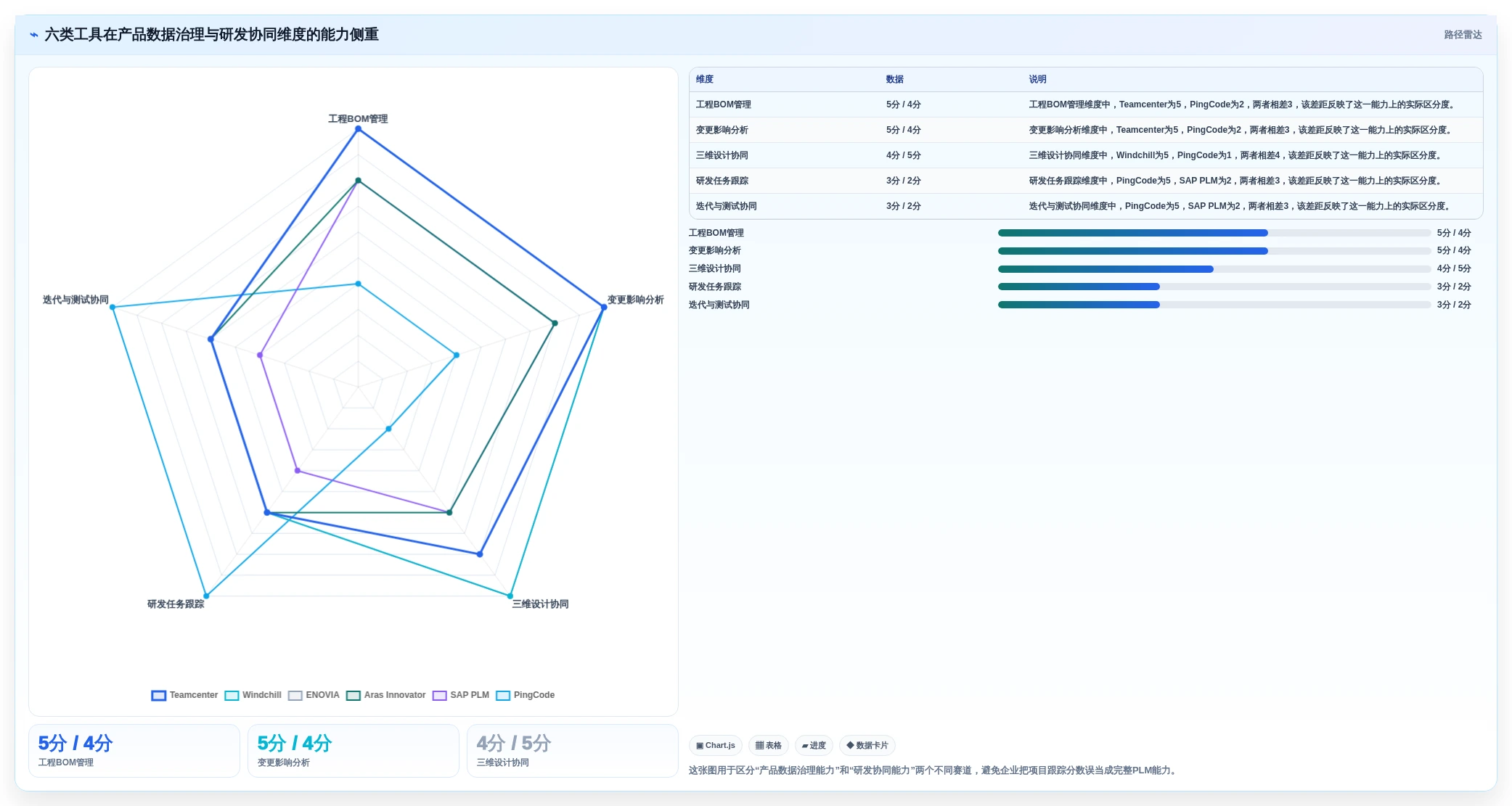Select the 三维设计协同 radar axis label
The image size is (1512, 806).
[541, 604]
